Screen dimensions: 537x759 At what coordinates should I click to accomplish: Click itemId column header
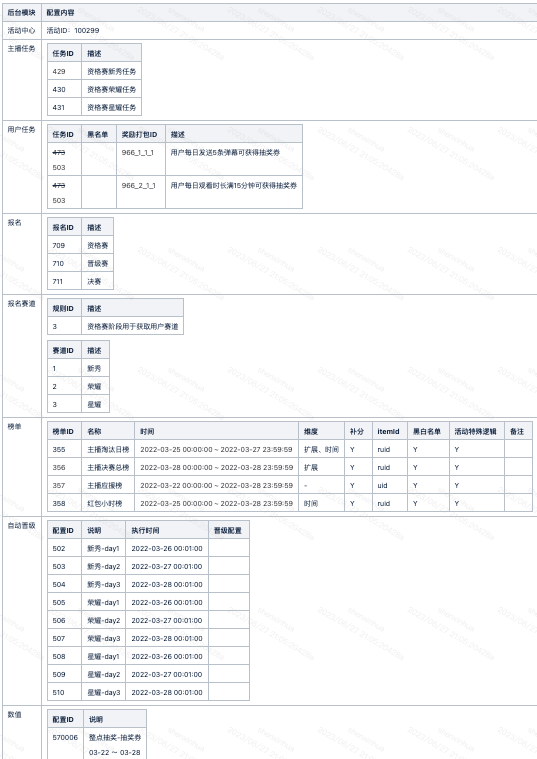(390, 431)
